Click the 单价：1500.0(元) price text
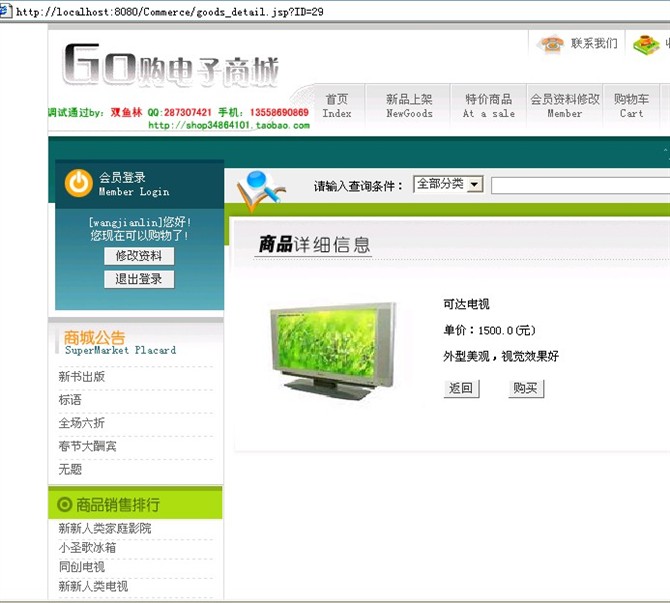 point(489,330)
